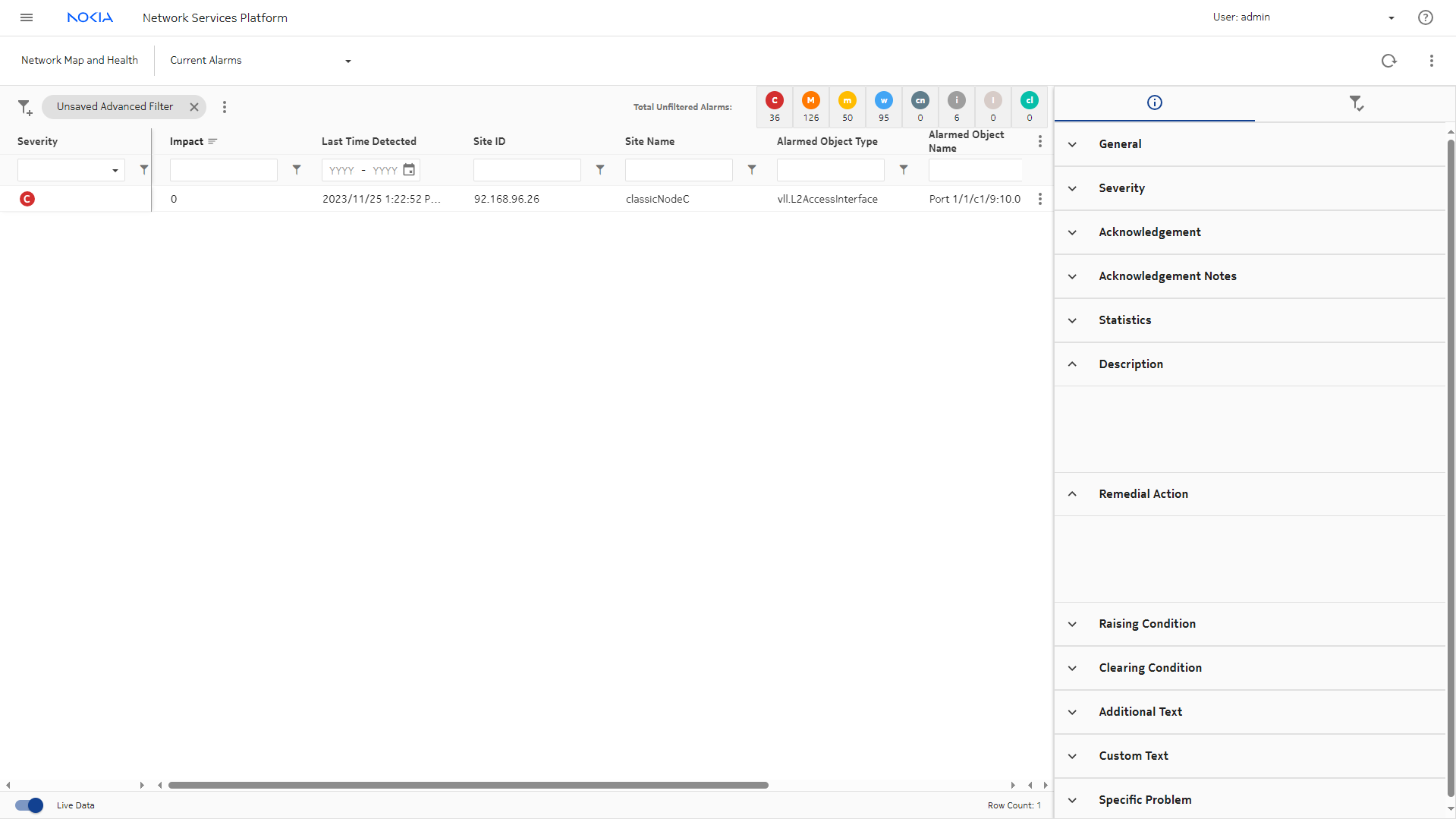Screen dimensions: 1456x819
Task: Expand the General section
Action: (x=1072, y=144)
